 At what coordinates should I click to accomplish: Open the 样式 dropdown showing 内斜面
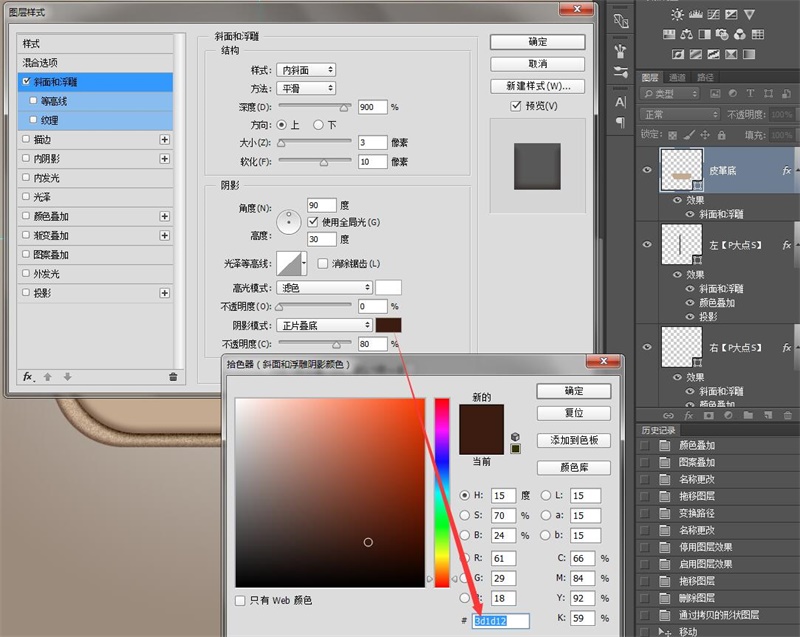(x=306, y=70)
